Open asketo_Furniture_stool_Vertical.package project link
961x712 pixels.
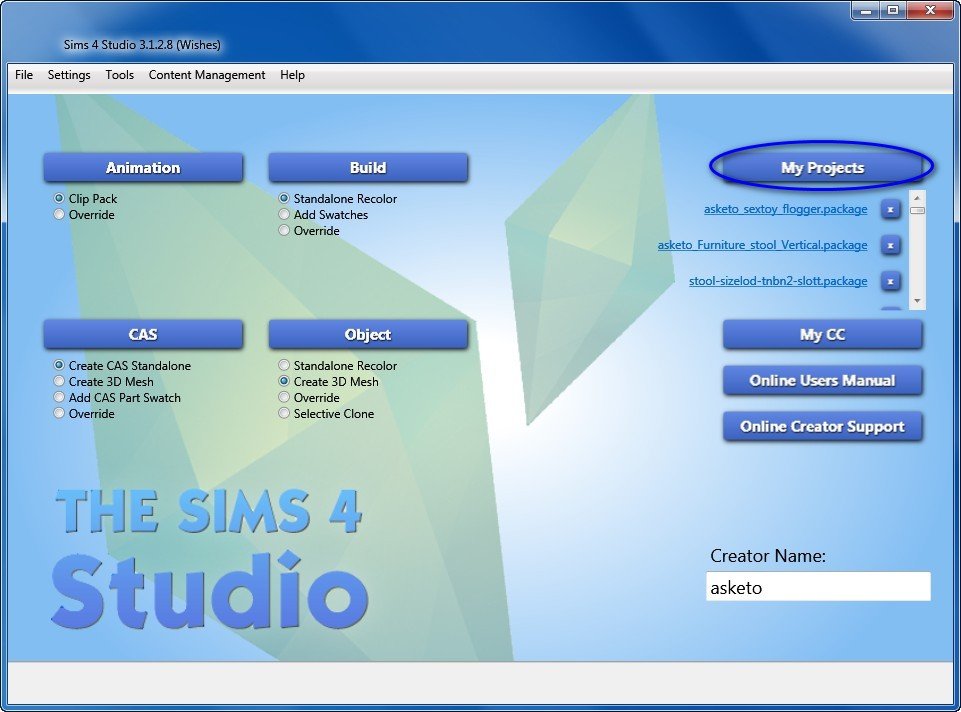coord(762,245)
